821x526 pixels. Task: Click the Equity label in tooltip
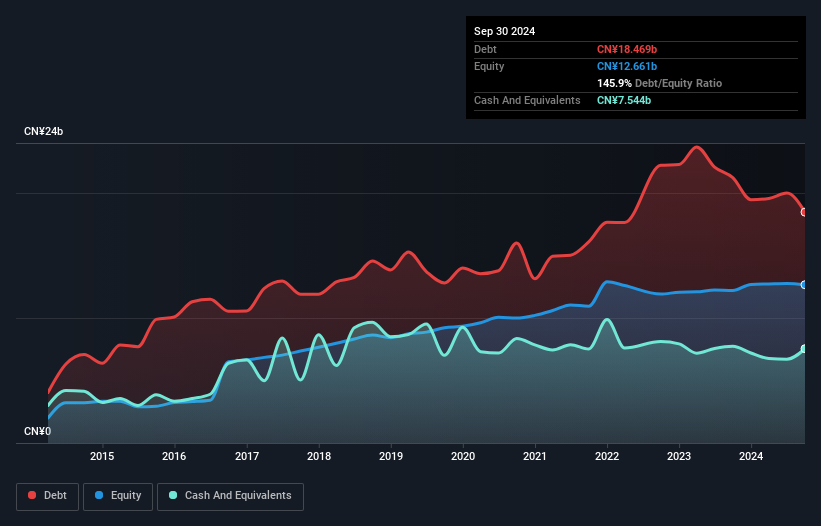coord(489,66)
